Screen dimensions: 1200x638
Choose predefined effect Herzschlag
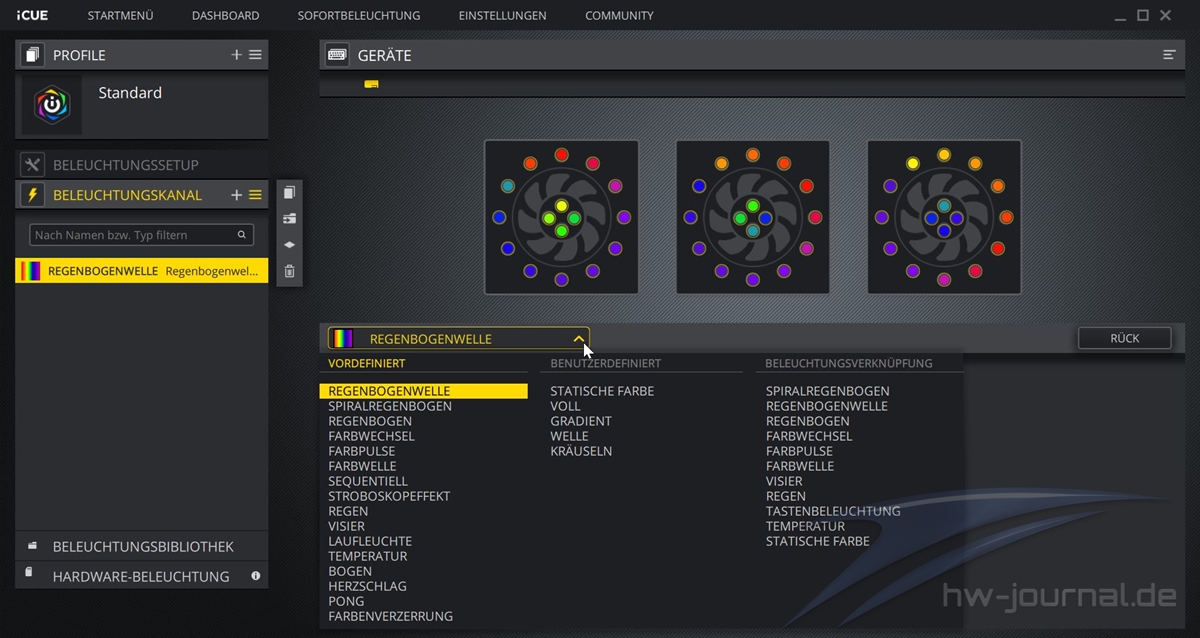point(367,586)
